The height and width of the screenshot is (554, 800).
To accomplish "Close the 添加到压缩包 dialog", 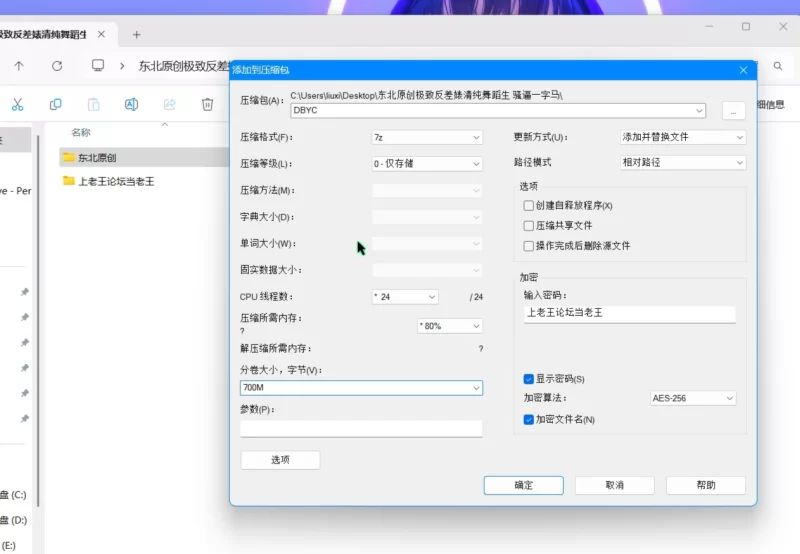I will pos(743,70).
